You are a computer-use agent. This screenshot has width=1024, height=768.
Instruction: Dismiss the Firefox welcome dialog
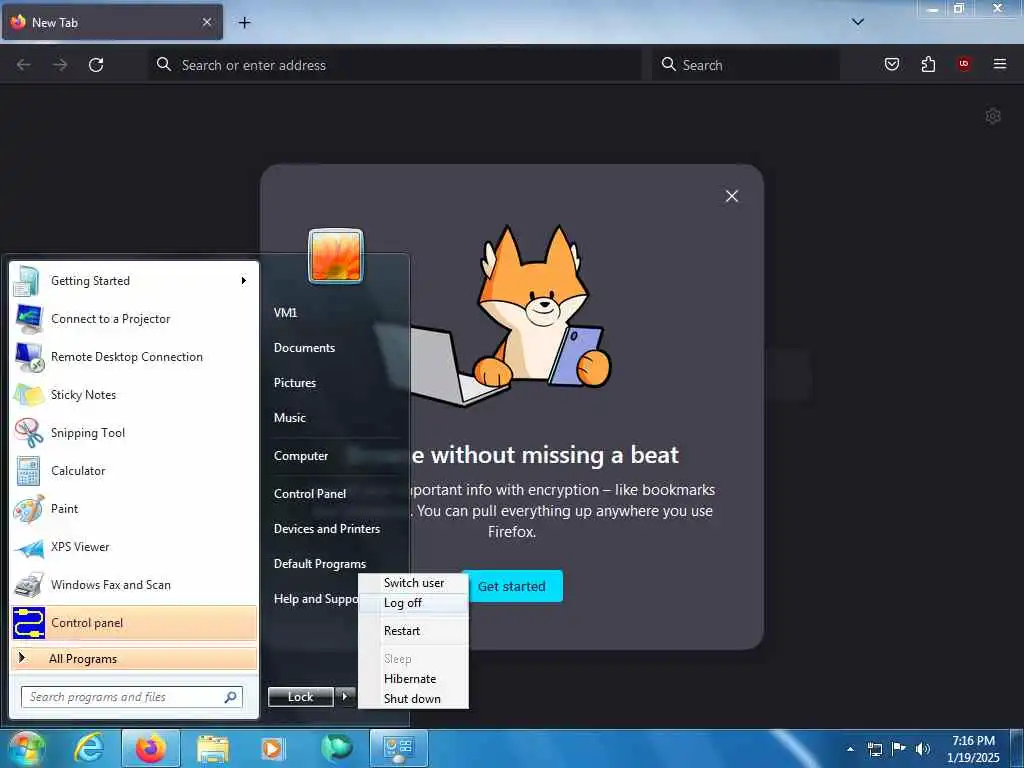pos(731,196)
